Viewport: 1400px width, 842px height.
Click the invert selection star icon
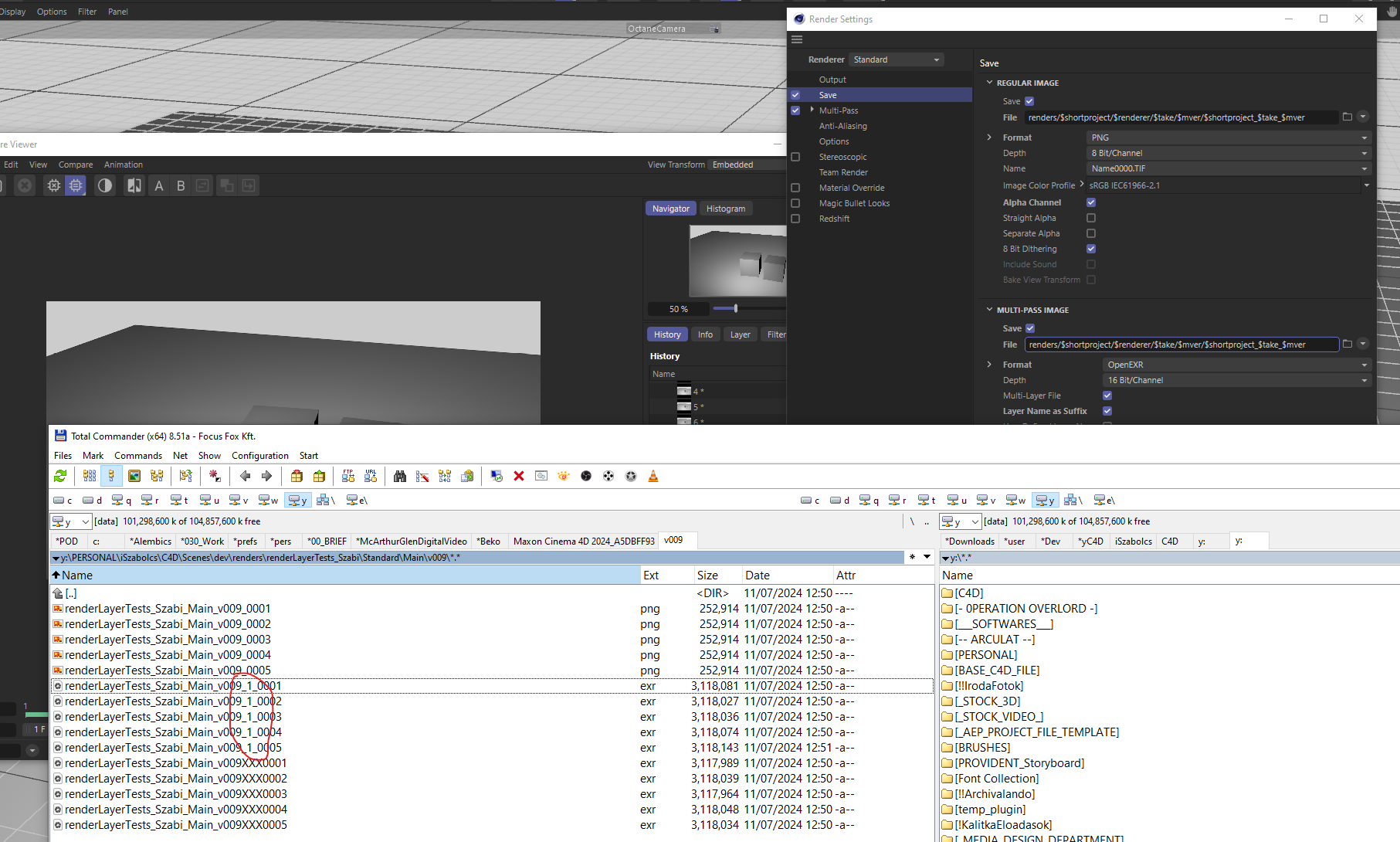(215, 476)
